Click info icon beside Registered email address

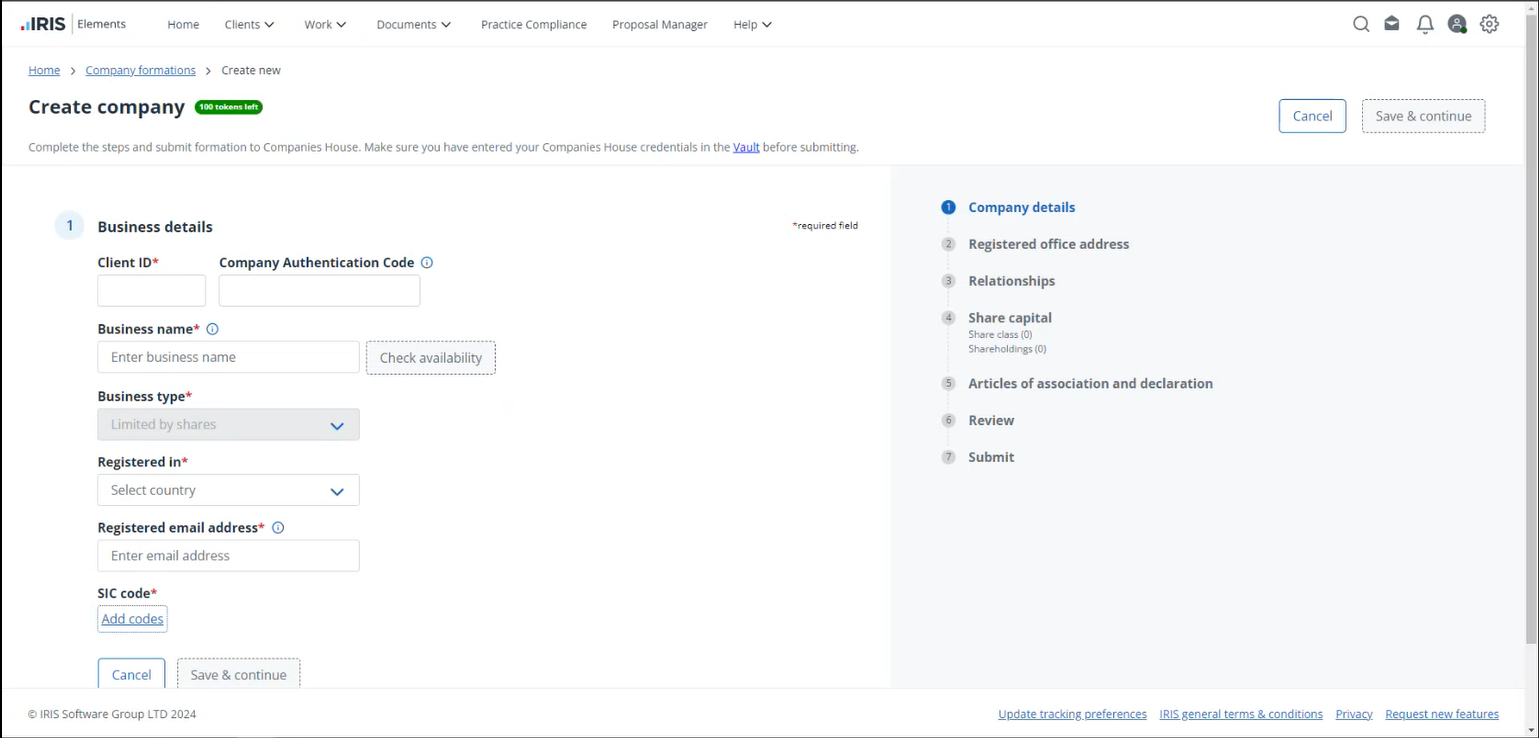point(278,528)
